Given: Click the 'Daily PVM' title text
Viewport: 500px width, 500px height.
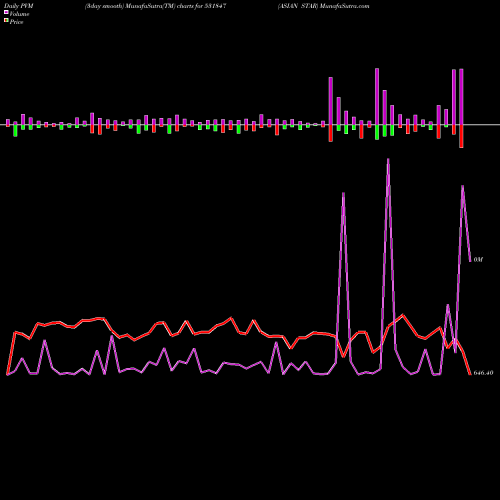Looking at the screenshot, I should (x=19, y=6).
